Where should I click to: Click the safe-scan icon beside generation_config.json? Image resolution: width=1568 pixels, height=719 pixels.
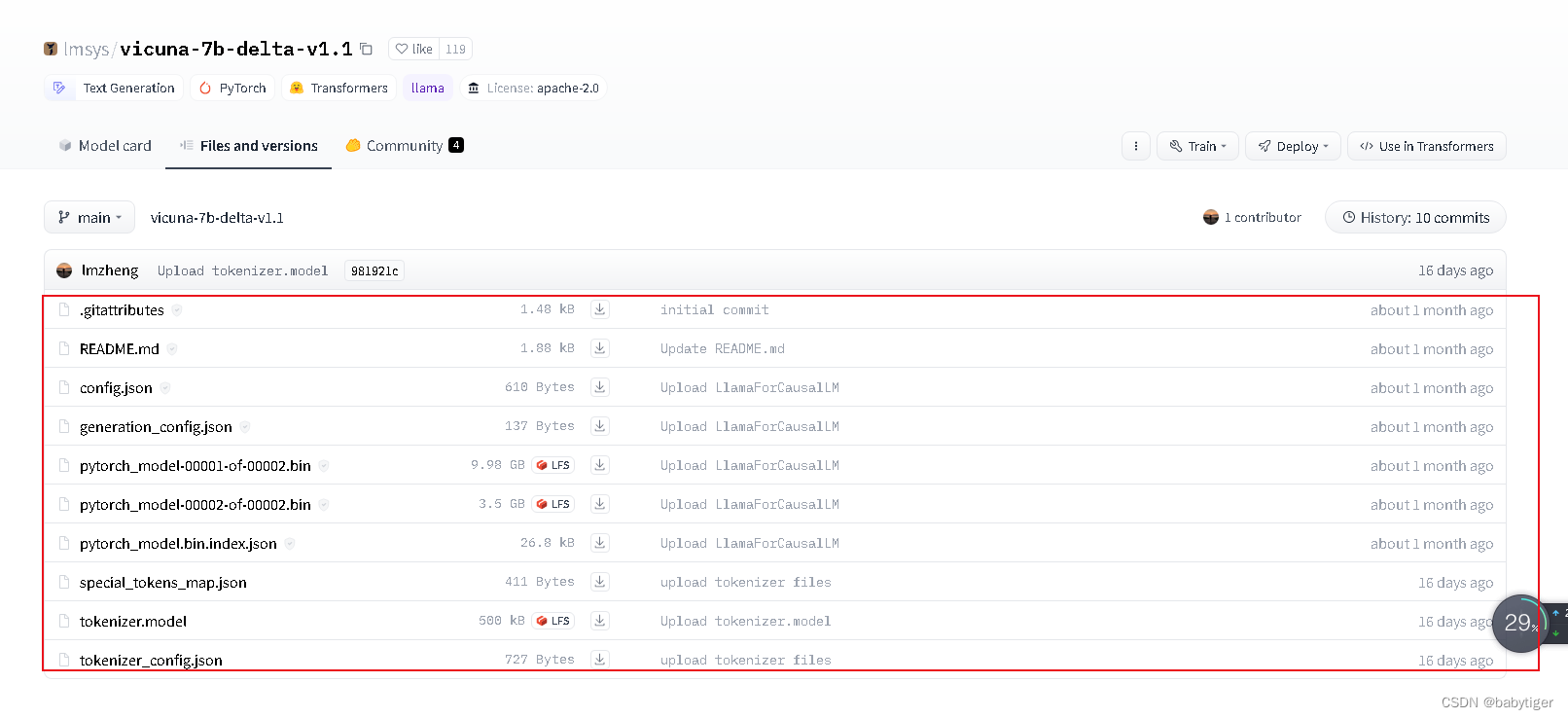245,427
